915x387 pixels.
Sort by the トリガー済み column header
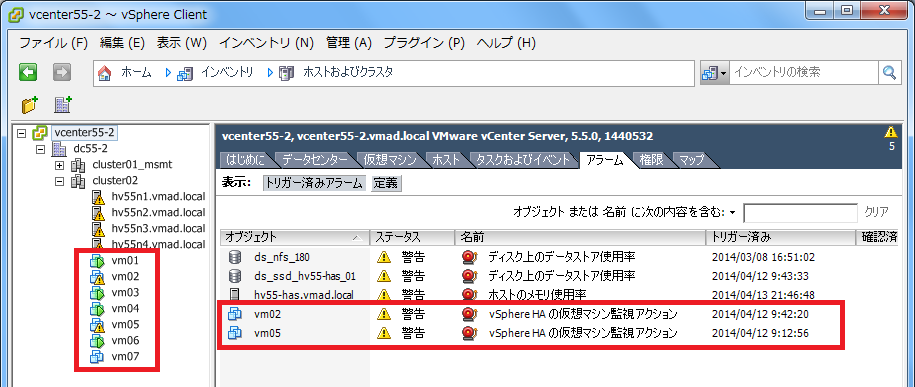780,237
